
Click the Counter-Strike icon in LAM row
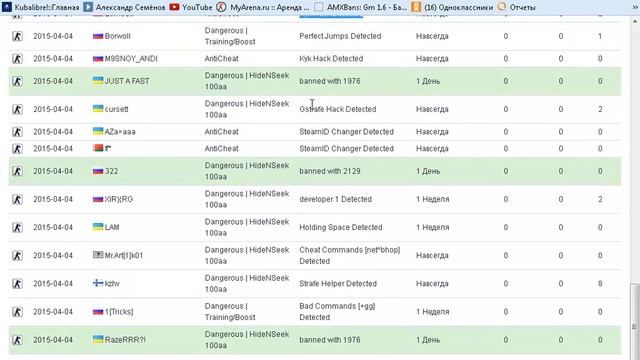pyautogui.click(x=17, y=227)
